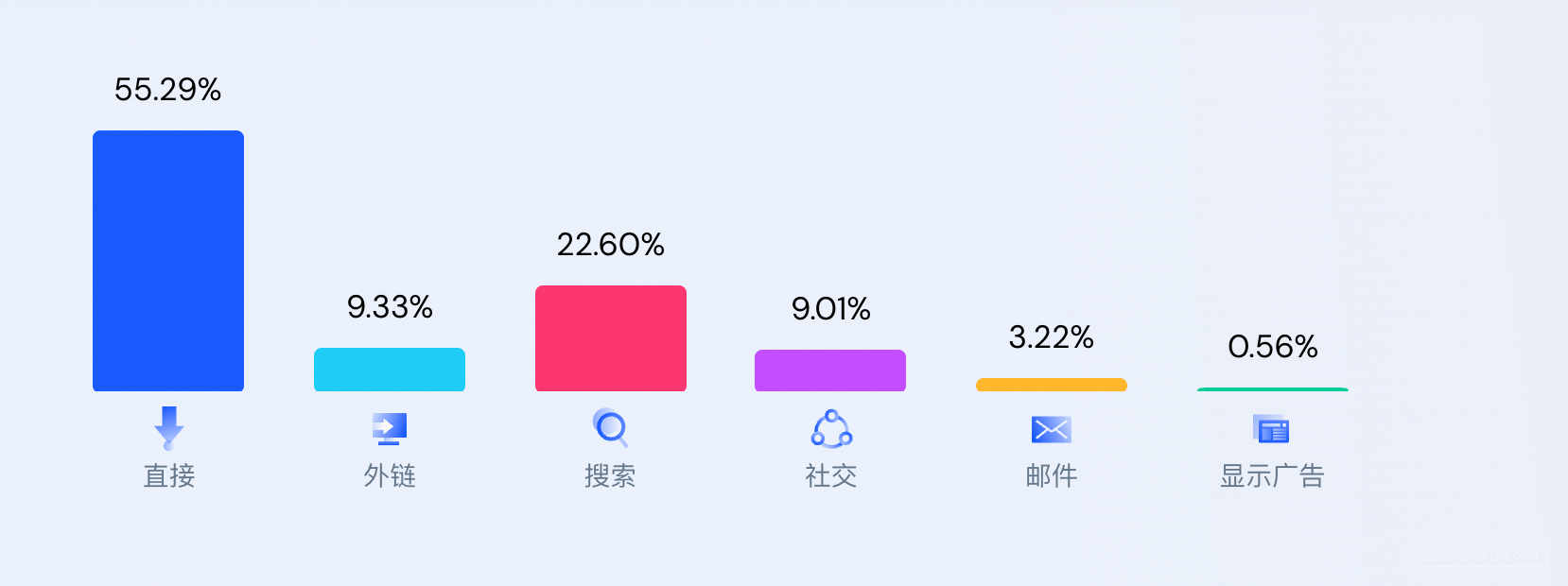The height and width of the screenshot is (586, 1568).
Task: Select the orange 3.22% mail bar
Action: coord(1052,385)
